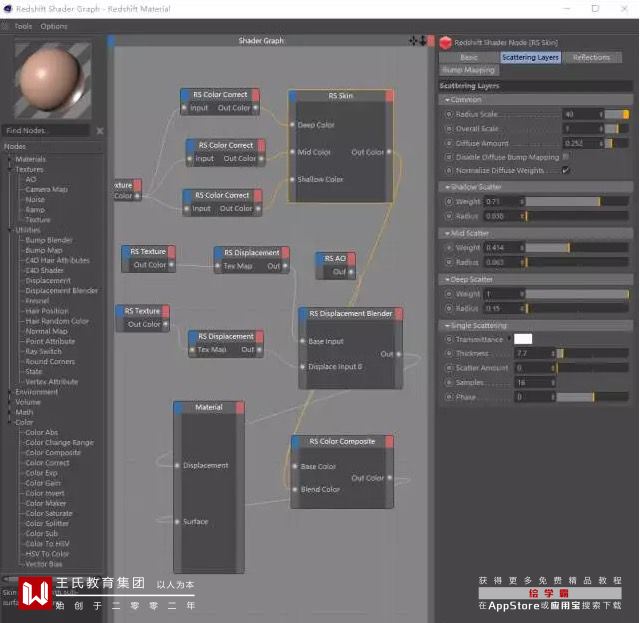Collapse the Deep Scatter section

(447, 279)
